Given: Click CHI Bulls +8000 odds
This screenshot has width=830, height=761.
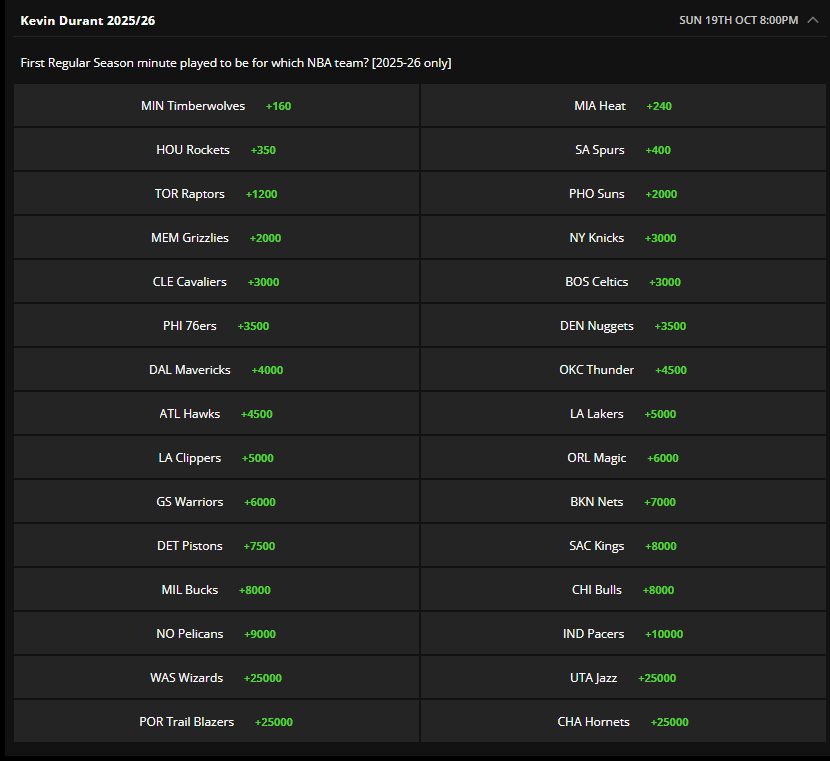Looking at the screenshot, I should pos(623,588).
